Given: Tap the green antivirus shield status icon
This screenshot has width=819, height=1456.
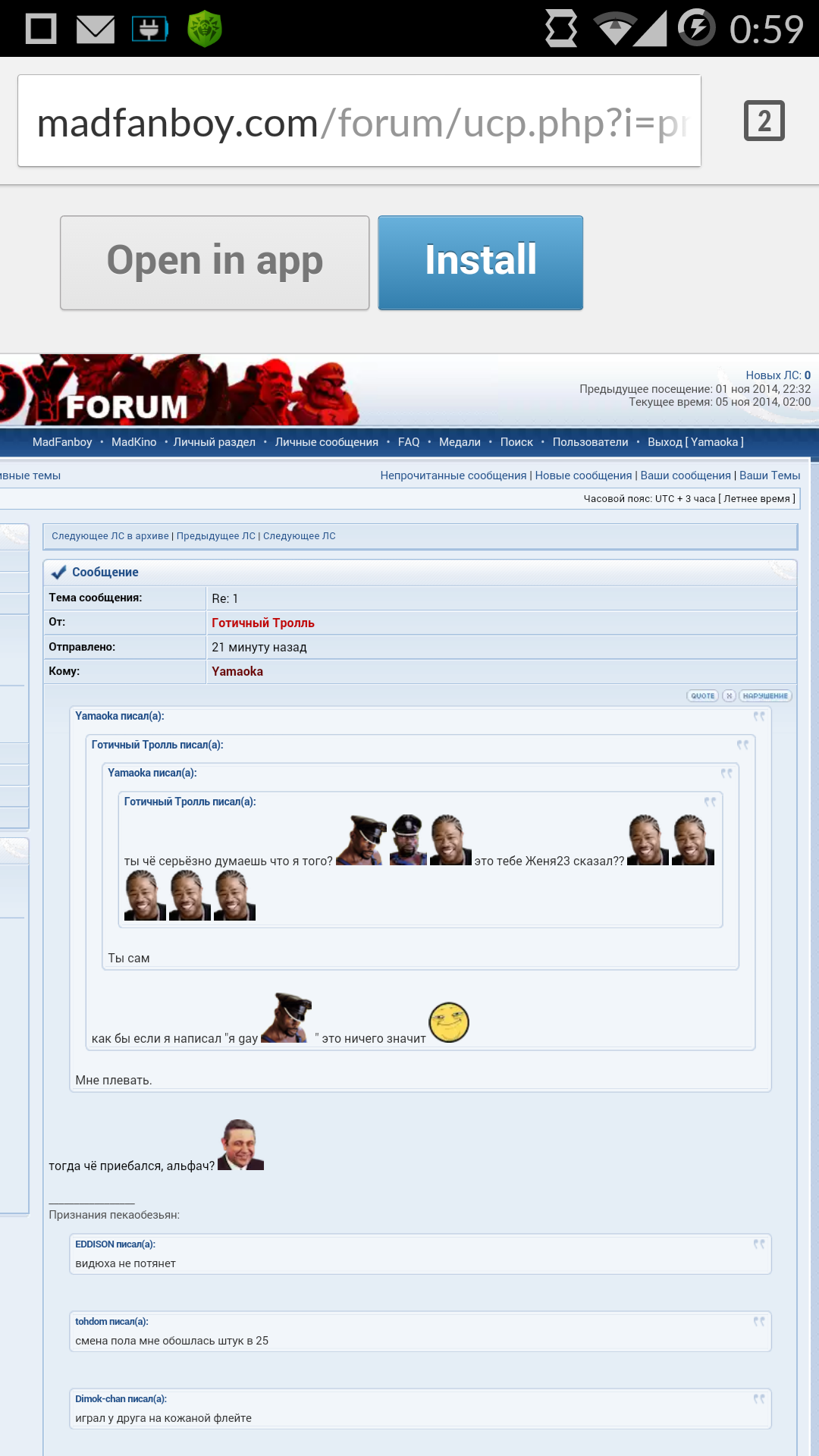Looking at the screenshot, I should tap(205, 30).
